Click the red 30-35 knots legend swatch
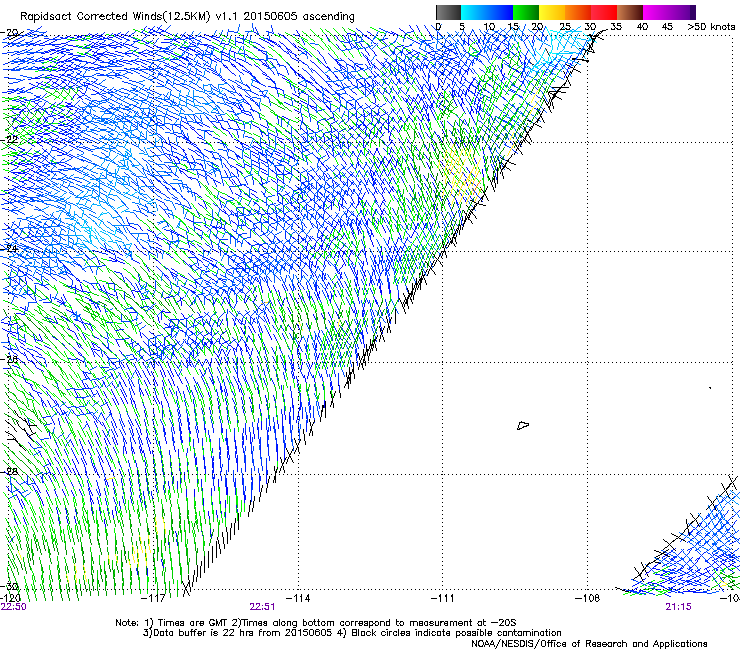This screenshot has height=650, width=740. pos(604,12)
